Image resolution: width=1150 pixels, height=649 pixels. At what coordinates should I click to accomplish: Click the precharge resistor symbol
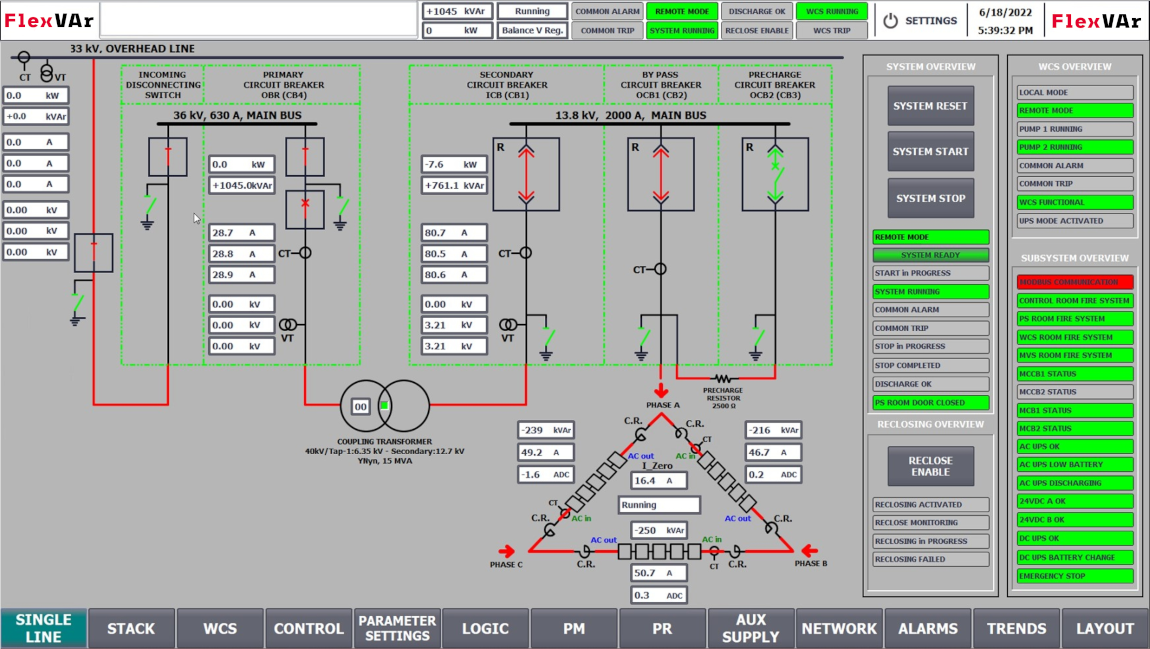(722, 379)
